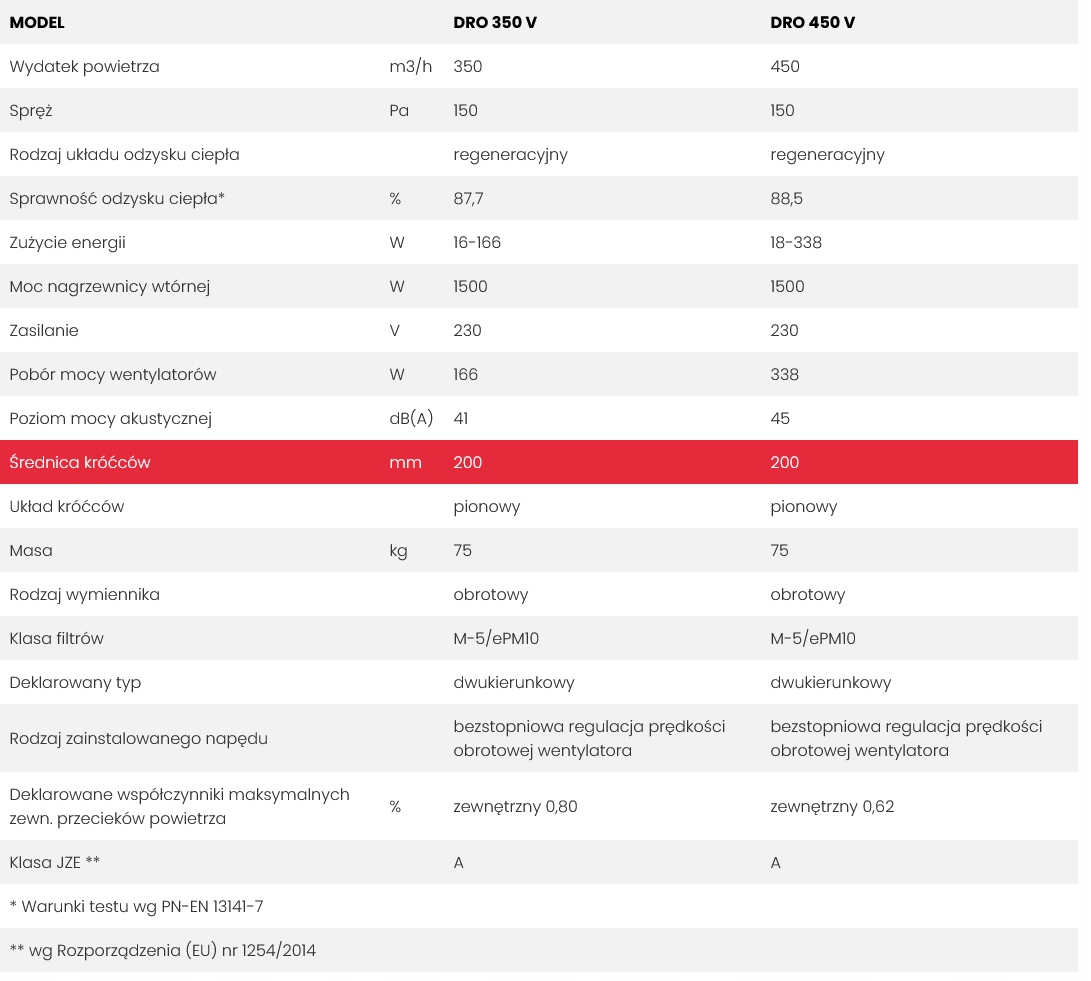Click the MODEL header cell
The height and width of the screenshot is (981, 1091).
37,22
